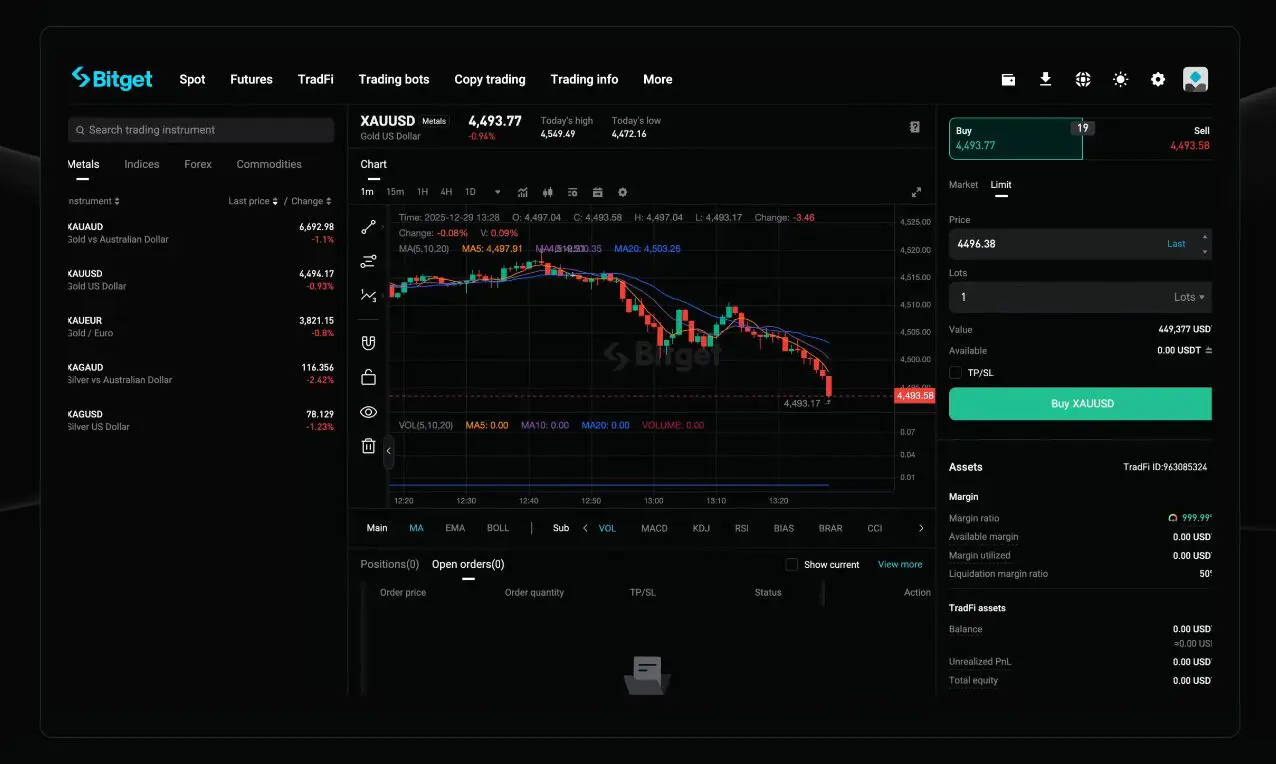Switch to the Forex tab
The width and height of the screenshot is (1276, 764).
coord(198,164)
